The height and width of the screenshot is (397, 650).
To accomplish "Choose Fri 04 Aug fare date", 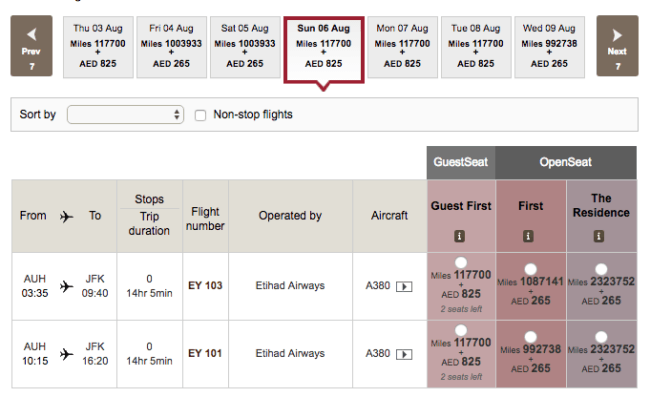I will click(x=172, y=47).
